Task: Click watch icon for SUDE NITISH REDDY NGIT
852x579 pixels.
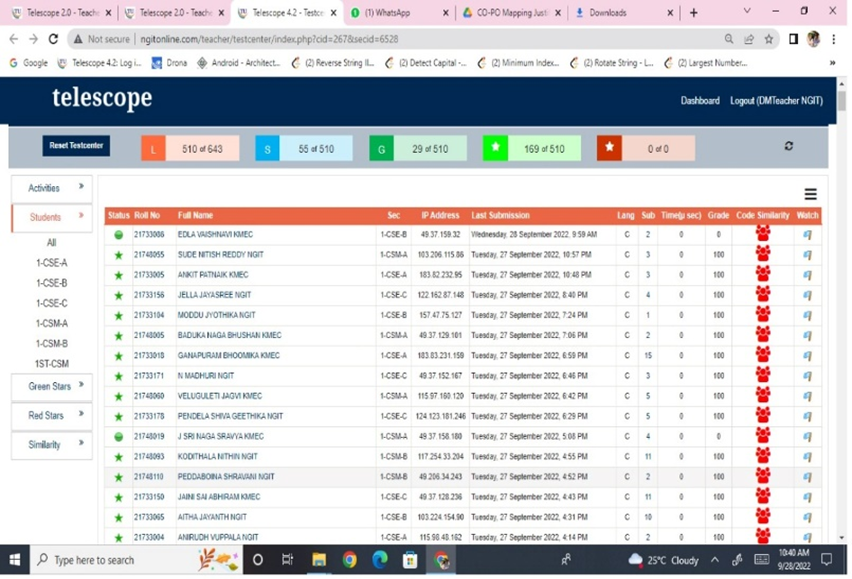Action: [807, 255]
